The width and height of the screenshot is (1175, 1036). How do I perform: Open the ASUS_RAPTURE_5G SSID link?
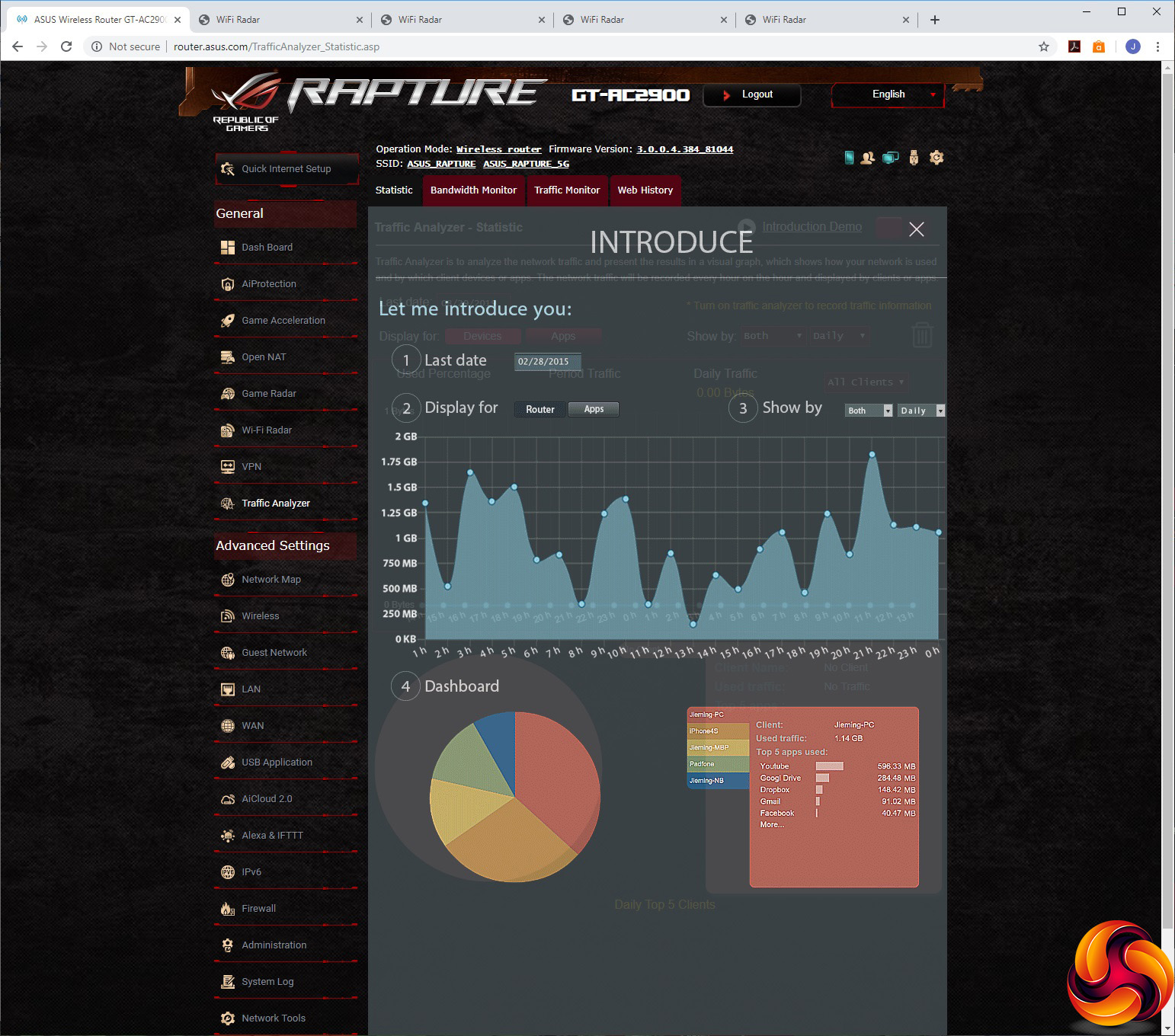526,164
